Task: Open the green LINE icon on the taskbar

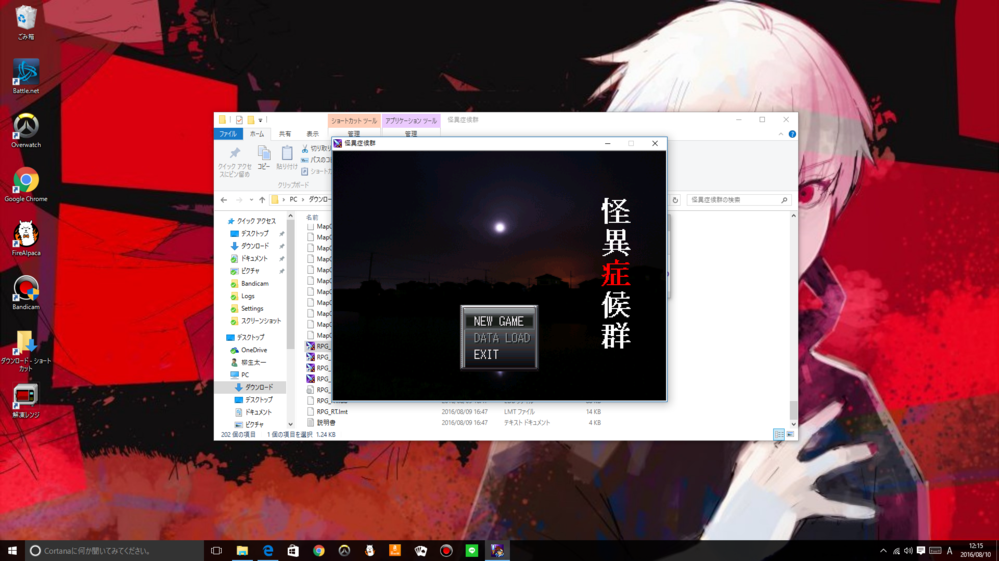Action: (471, 551)
